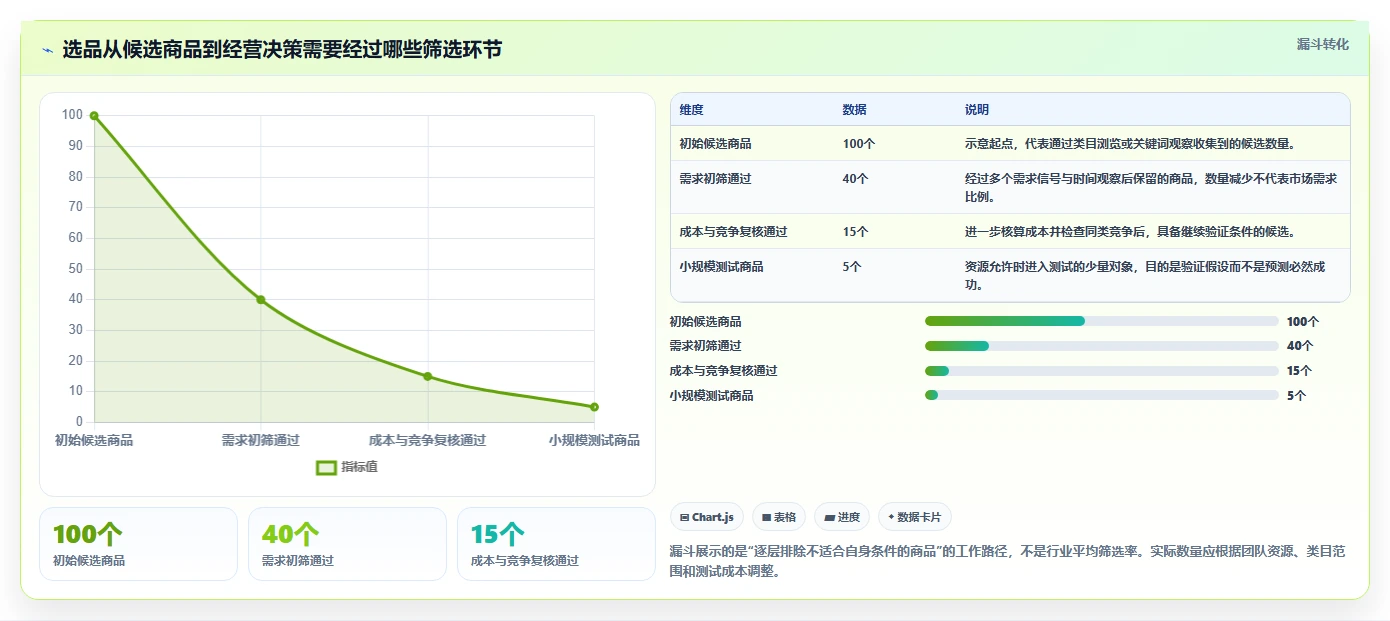Image resolution: width=1390 pixels, height=621 pixels.
Task: Click the lightning icon beside the title
Action: 47,50
